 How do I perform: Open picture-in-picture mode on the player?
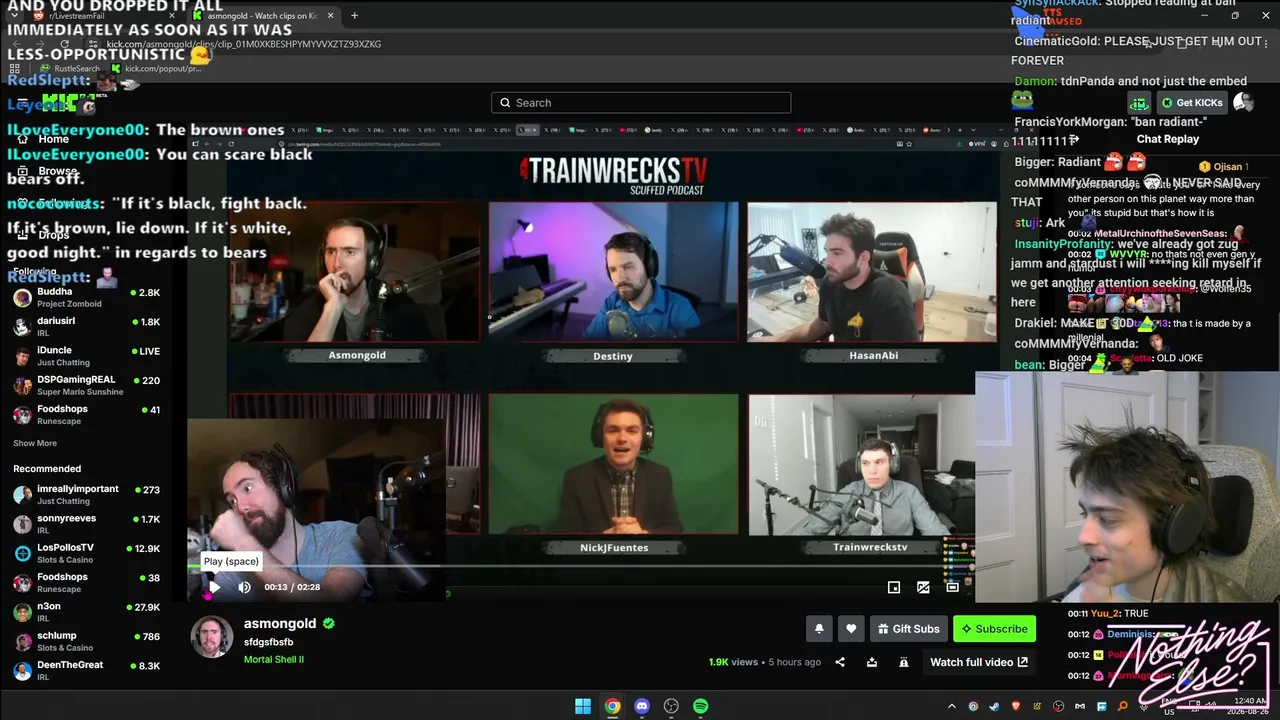tap(894, 587)
